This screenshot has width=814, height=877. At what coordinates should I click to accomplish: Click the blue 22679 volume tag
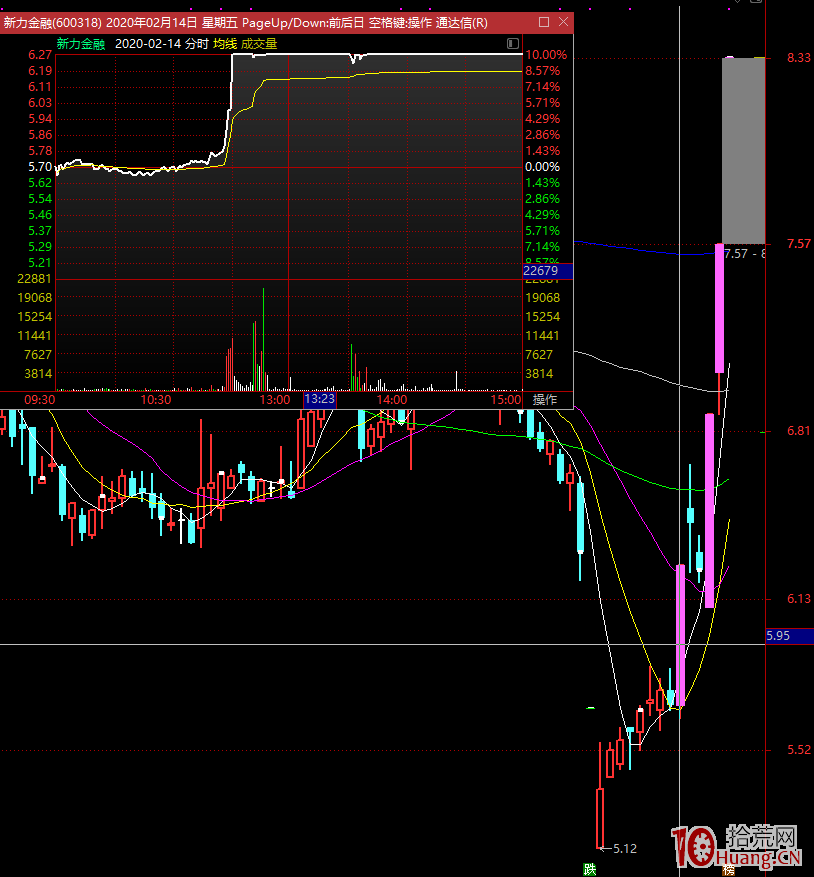point(541,270)
